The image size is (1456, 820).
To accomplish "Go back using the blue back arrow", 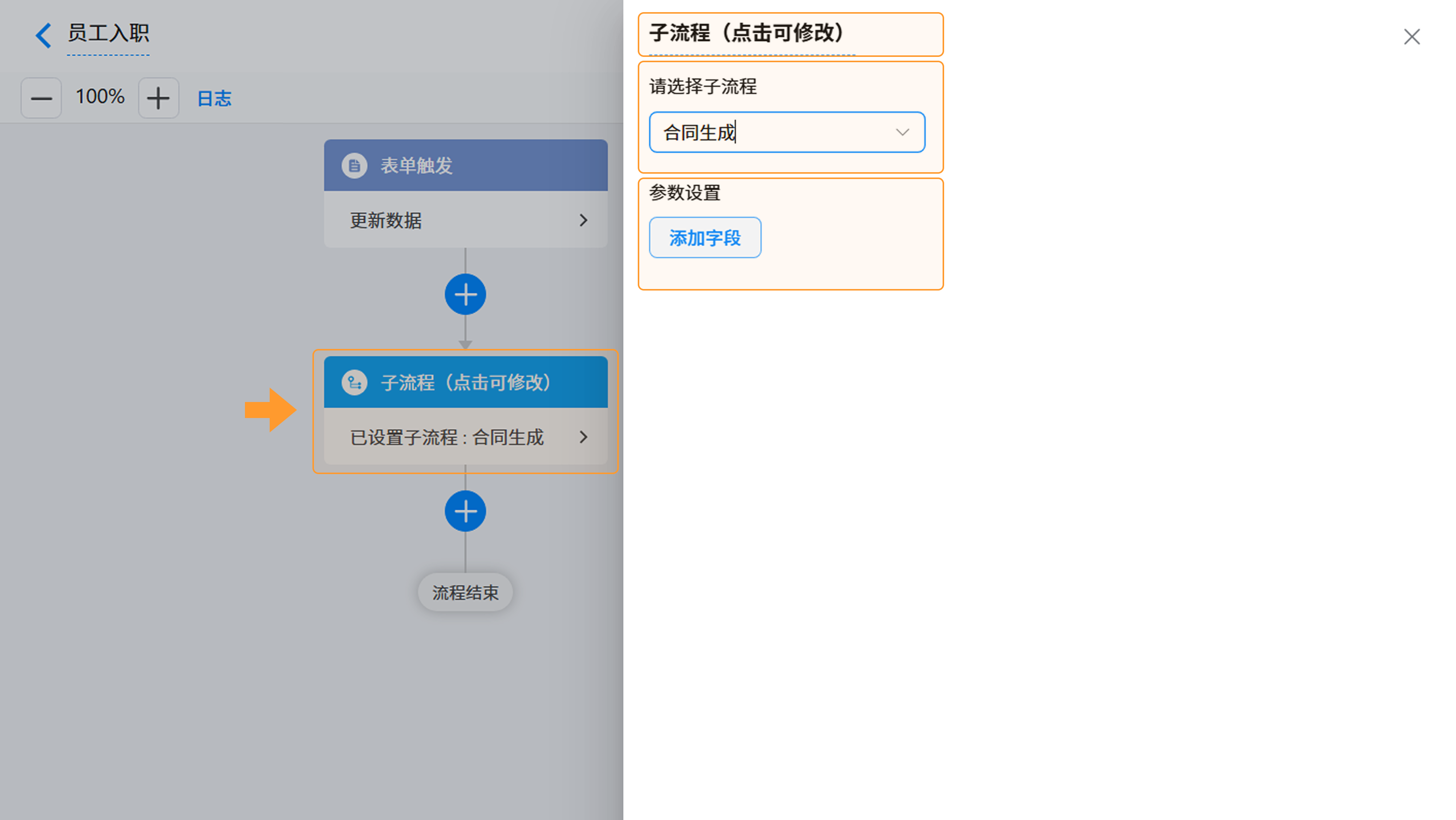I will coord(44,35).
